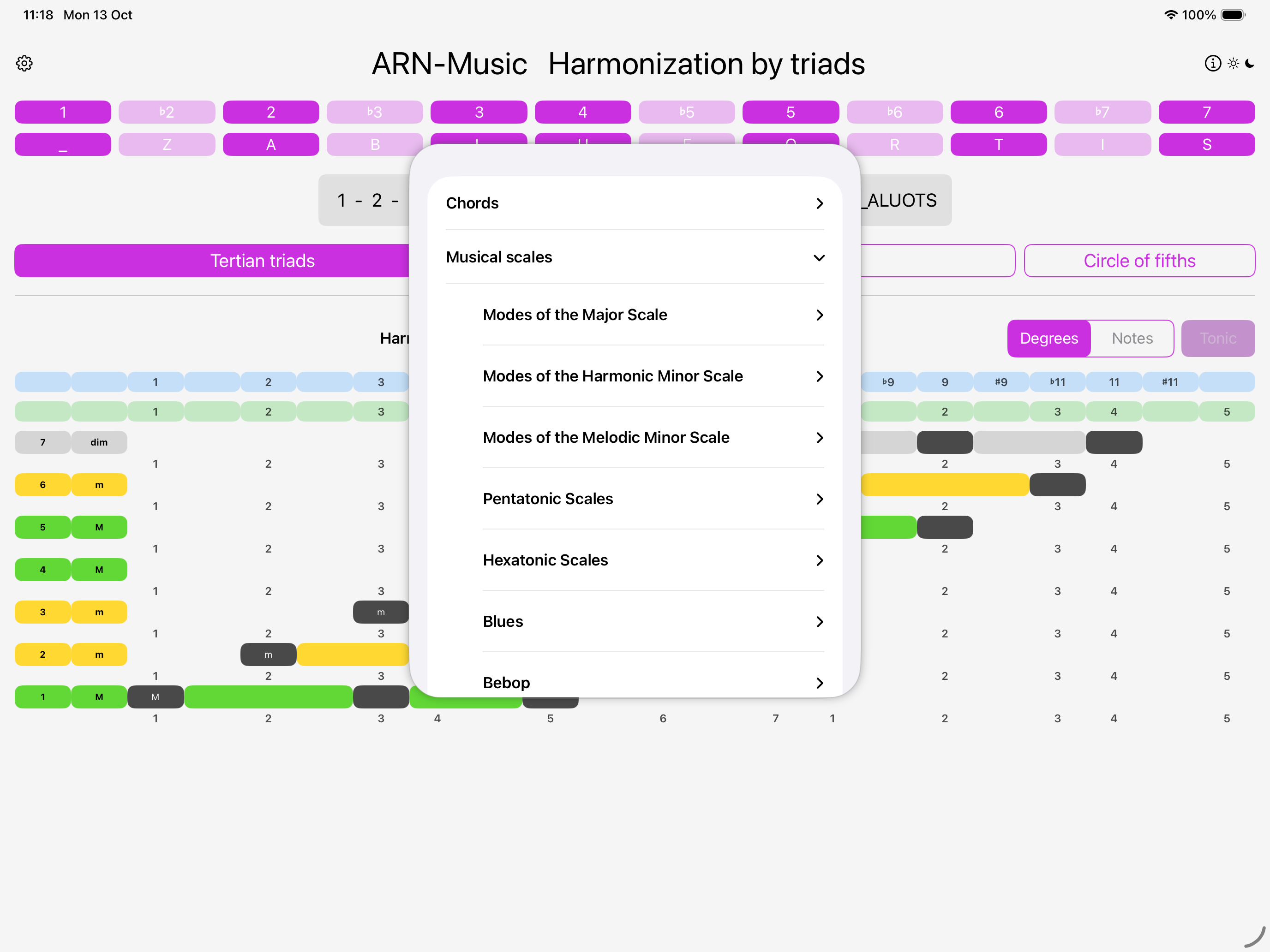
Task: Switch to dark mode moon icon
Action: click(x=1250, y=63)
